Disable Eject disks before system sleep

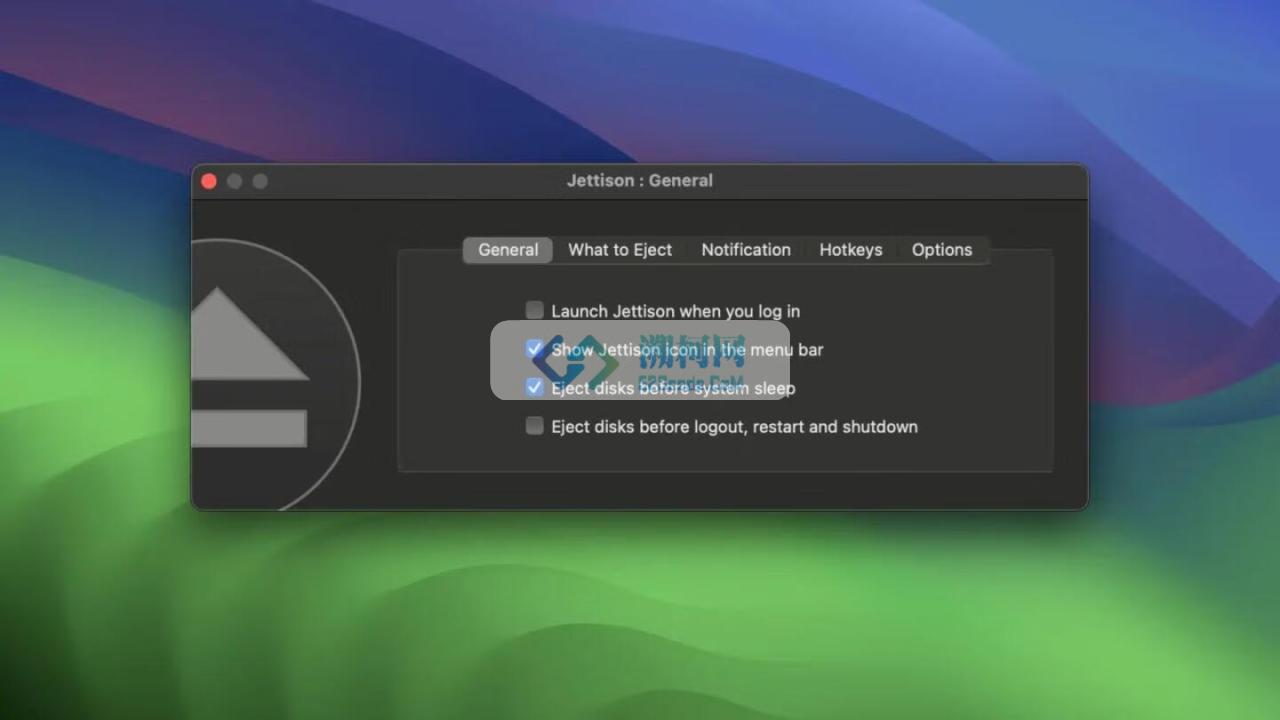pos(535,387)
